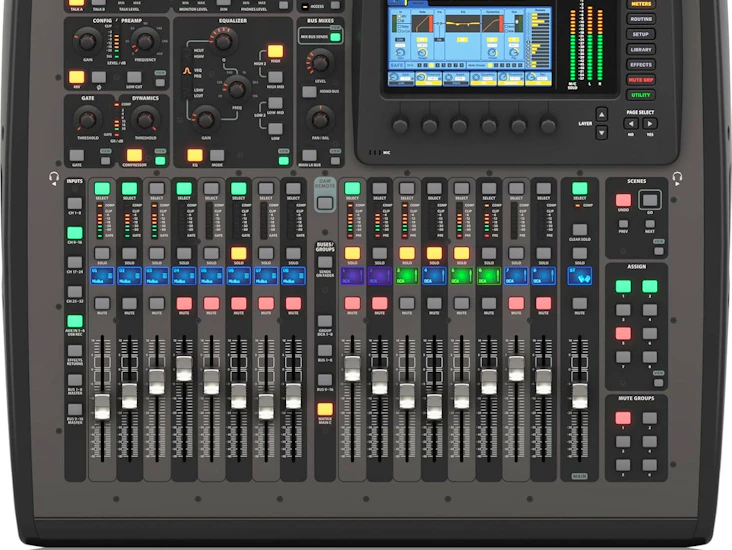Image resolution: width=732 pixels, height=550 pixels.
Task: Toggle MUTE GROUPS button 2
Action: (649, 418)
